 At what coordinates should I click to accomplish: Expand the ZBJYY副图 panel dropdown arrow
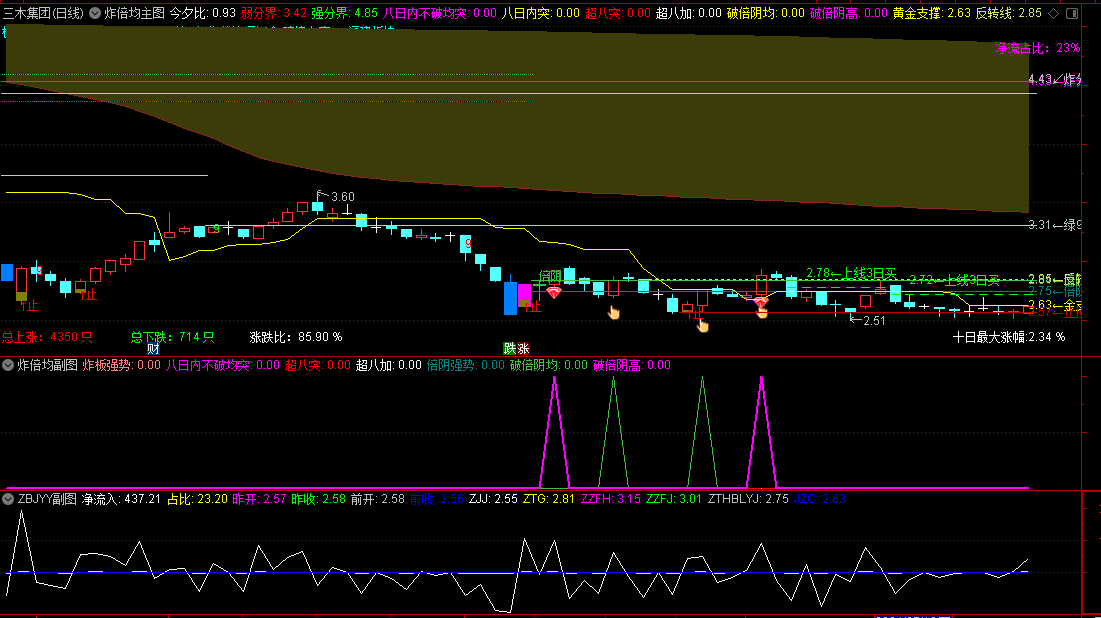point(8,498)
